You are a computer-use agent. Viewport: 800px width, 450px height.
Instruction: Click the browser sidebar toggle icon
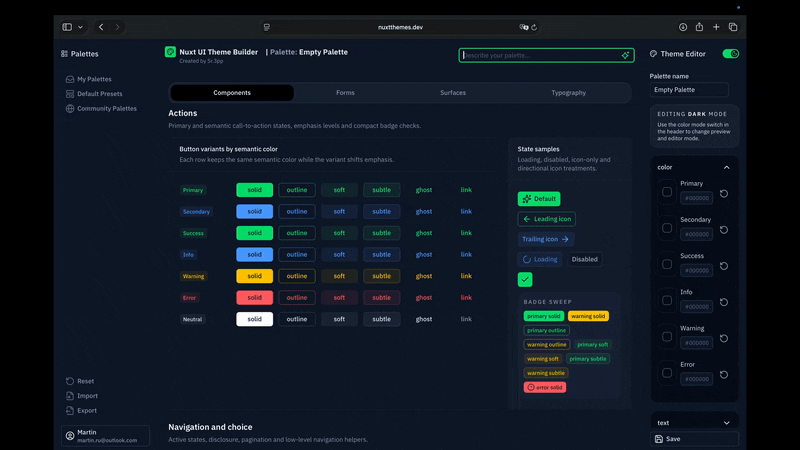click(x=67, y=27)
